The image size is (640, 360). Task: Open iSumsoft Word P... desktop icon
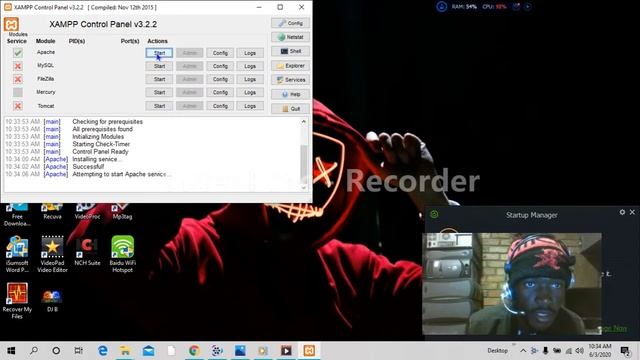click(17, 254)
